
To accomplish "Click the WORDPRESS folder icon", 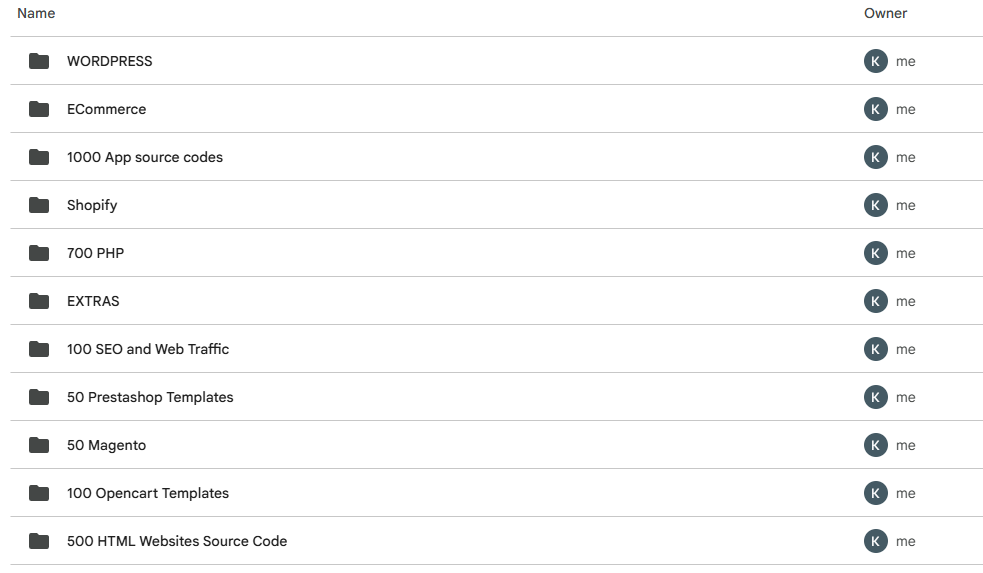I will tap(39, 61).
